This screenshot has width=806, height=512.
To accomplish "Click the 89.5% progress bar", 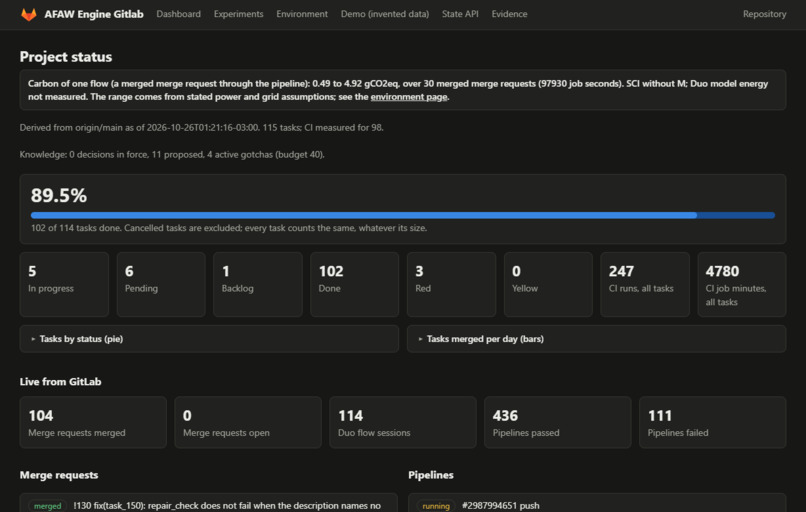I will 402,215.
